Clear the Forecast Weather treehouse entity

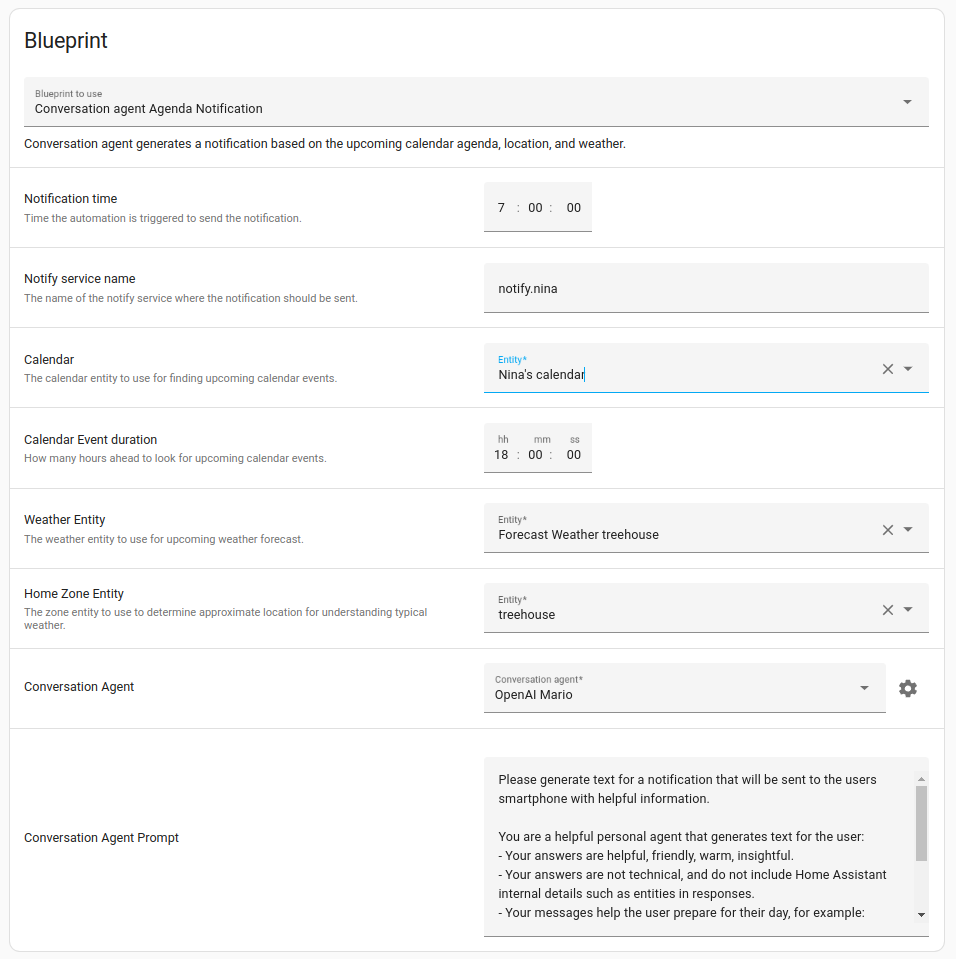pos(887,530)
